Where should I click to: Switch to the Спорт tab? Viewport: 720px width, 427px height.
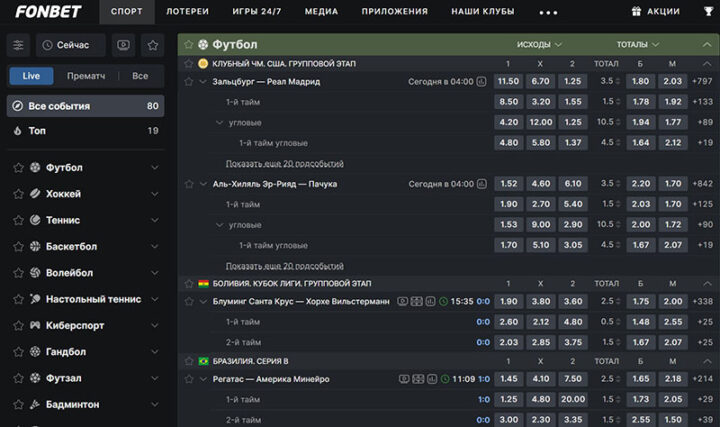pos(127,11)
